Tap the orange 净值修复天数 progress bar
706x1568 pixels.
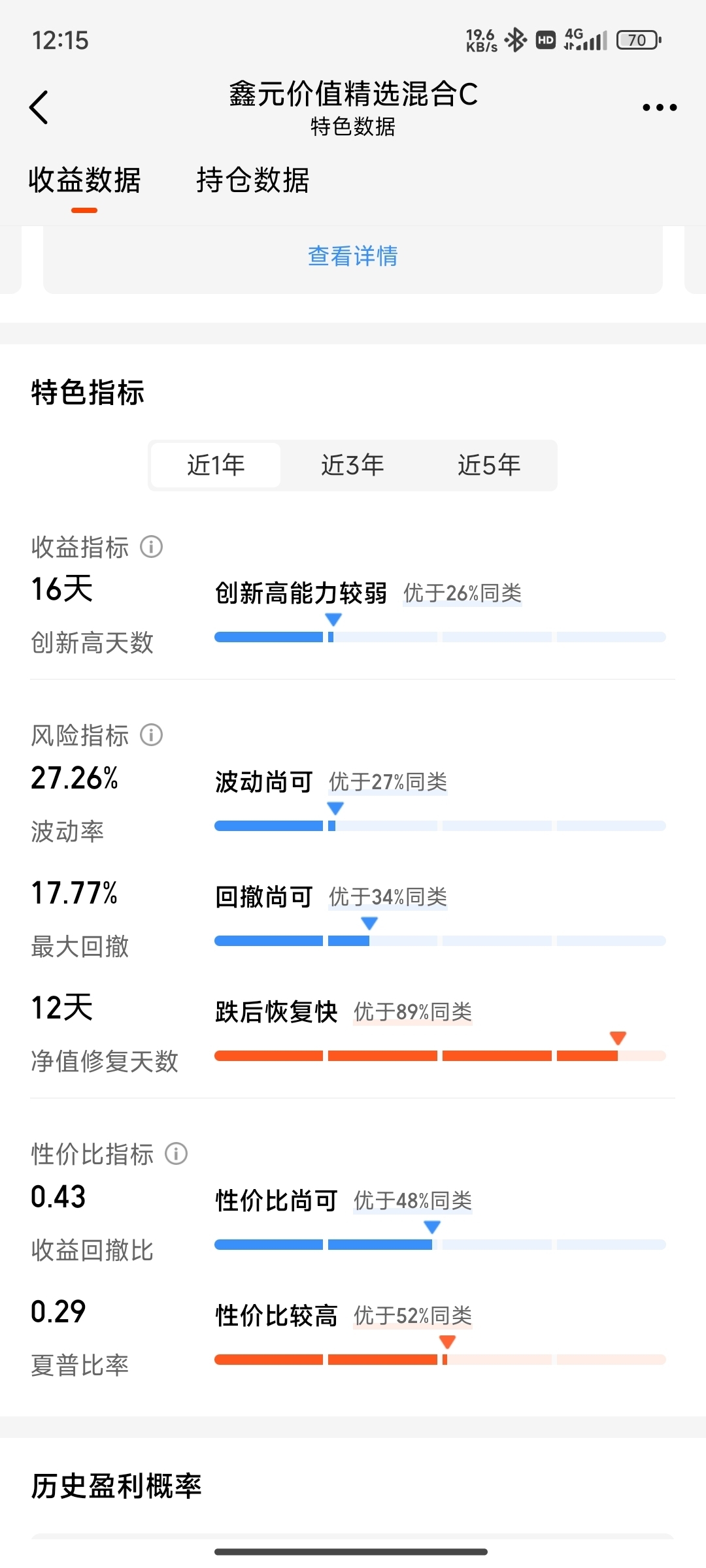(440, 1056)
